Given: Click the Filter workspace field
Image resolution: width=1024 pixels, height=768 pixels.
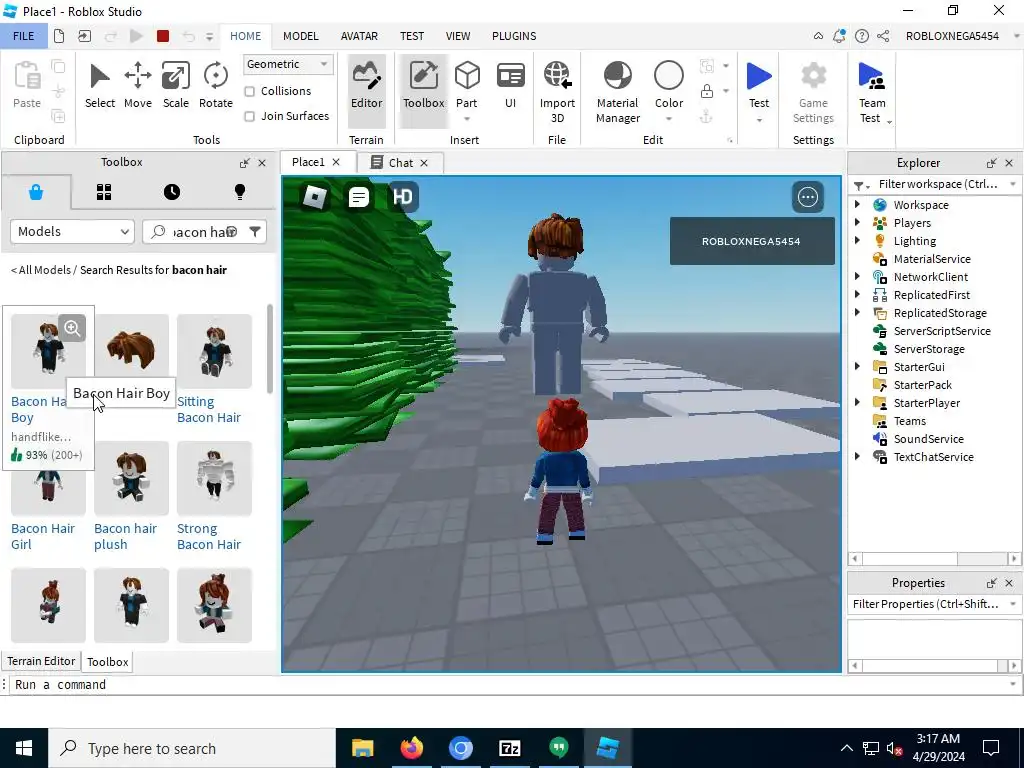Looking at the screenshot, I should coord(937,184).
